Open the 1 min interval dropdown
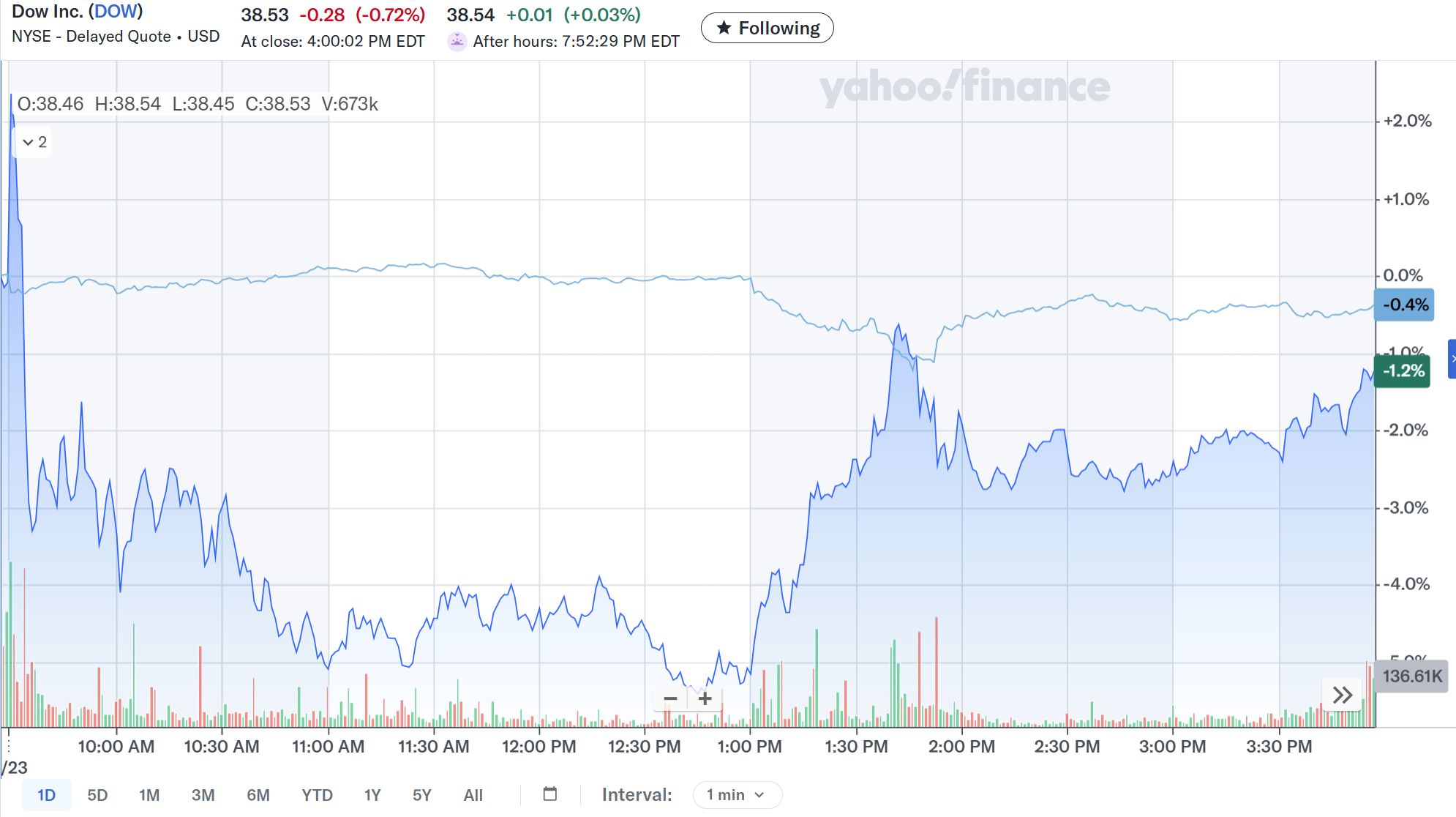The height and width of the screenshot is (817, 1456). click(737, 795)
